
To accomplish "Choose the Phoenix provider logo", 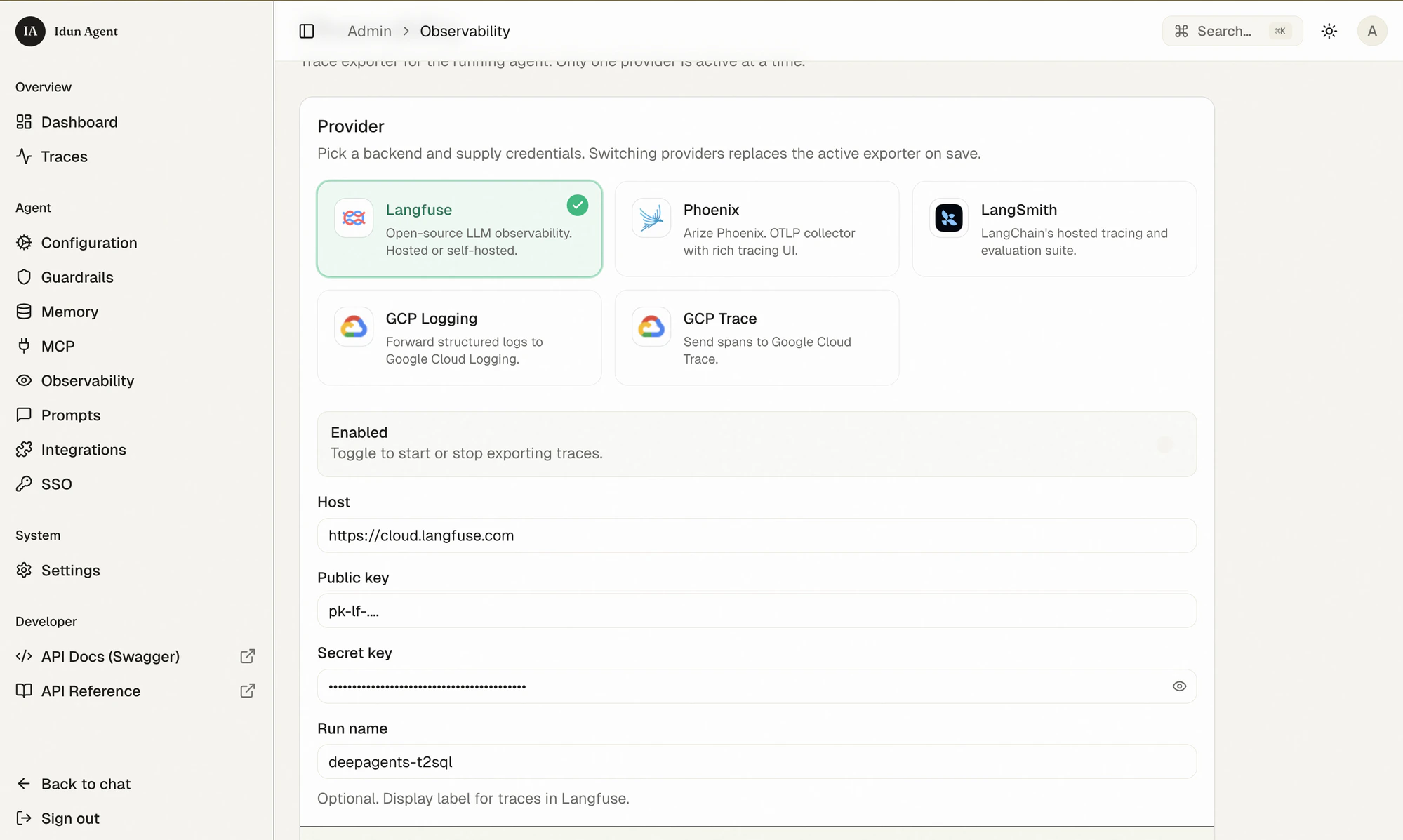I will pos(651,218).
